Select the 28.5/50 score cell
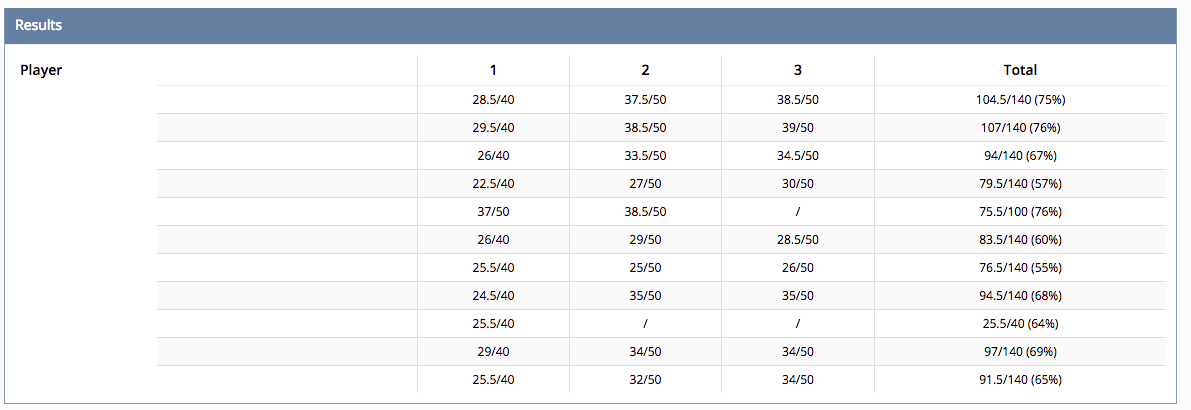 coord(798,240)
